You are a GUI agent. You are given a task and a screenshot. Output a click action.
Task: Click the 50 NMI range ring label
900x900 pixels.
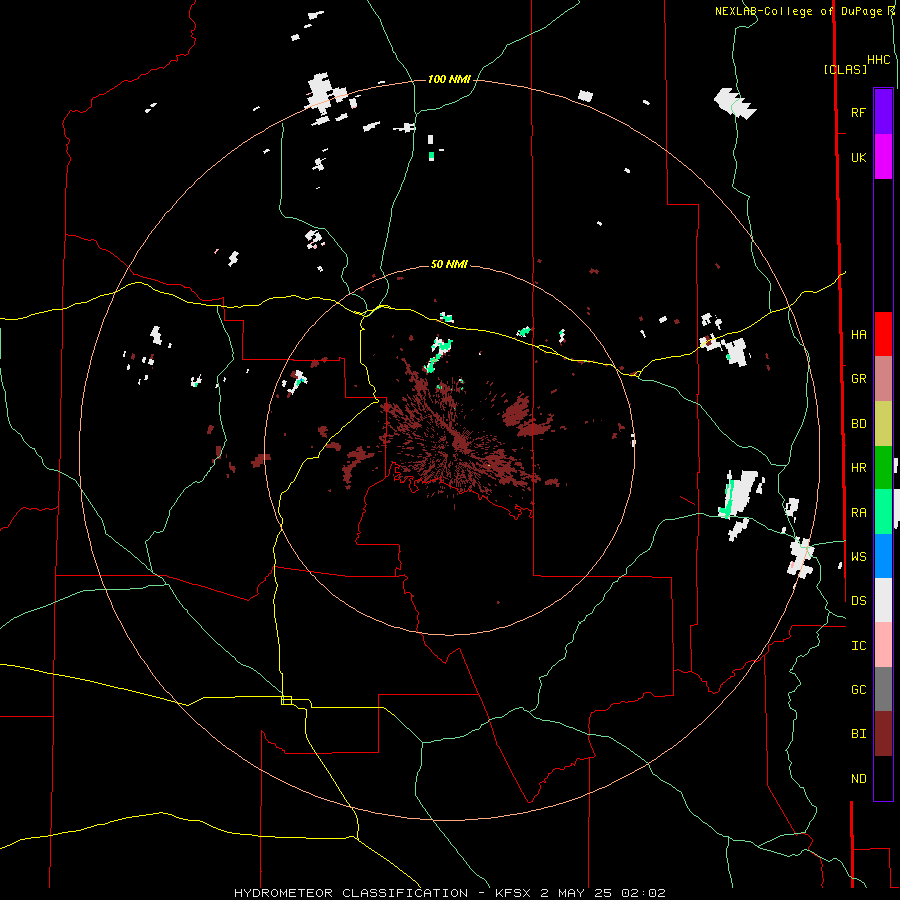tap(449, 264)
